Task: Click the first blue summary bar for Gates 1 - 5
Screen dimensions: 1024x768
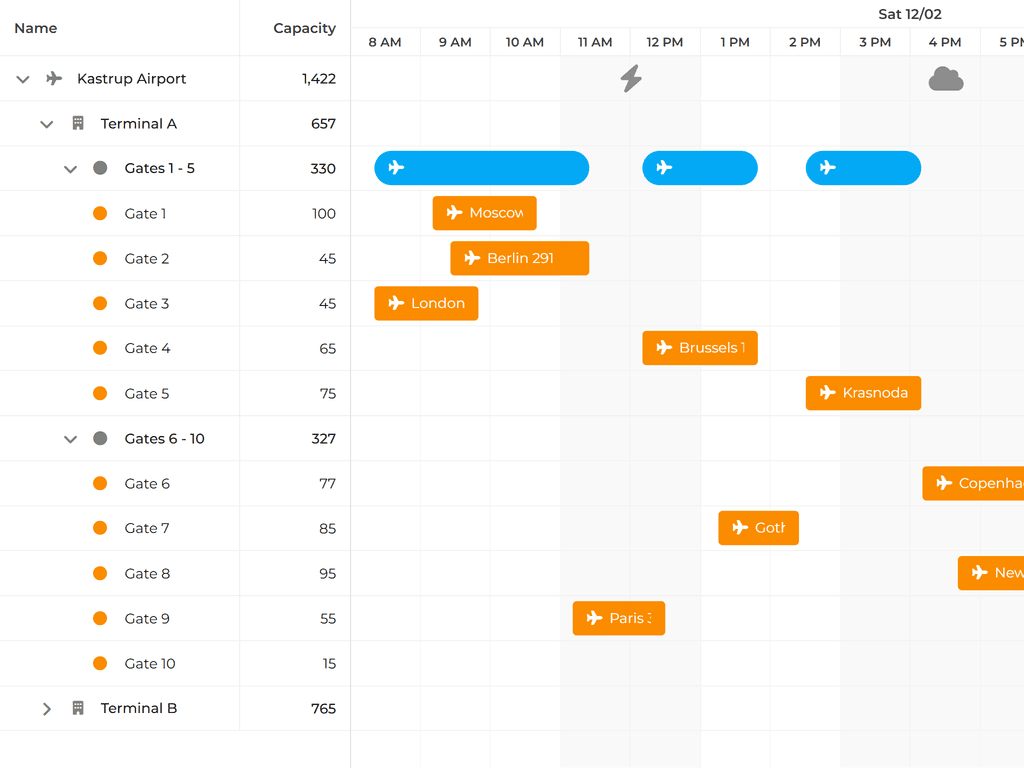Action: click(481, 168)
